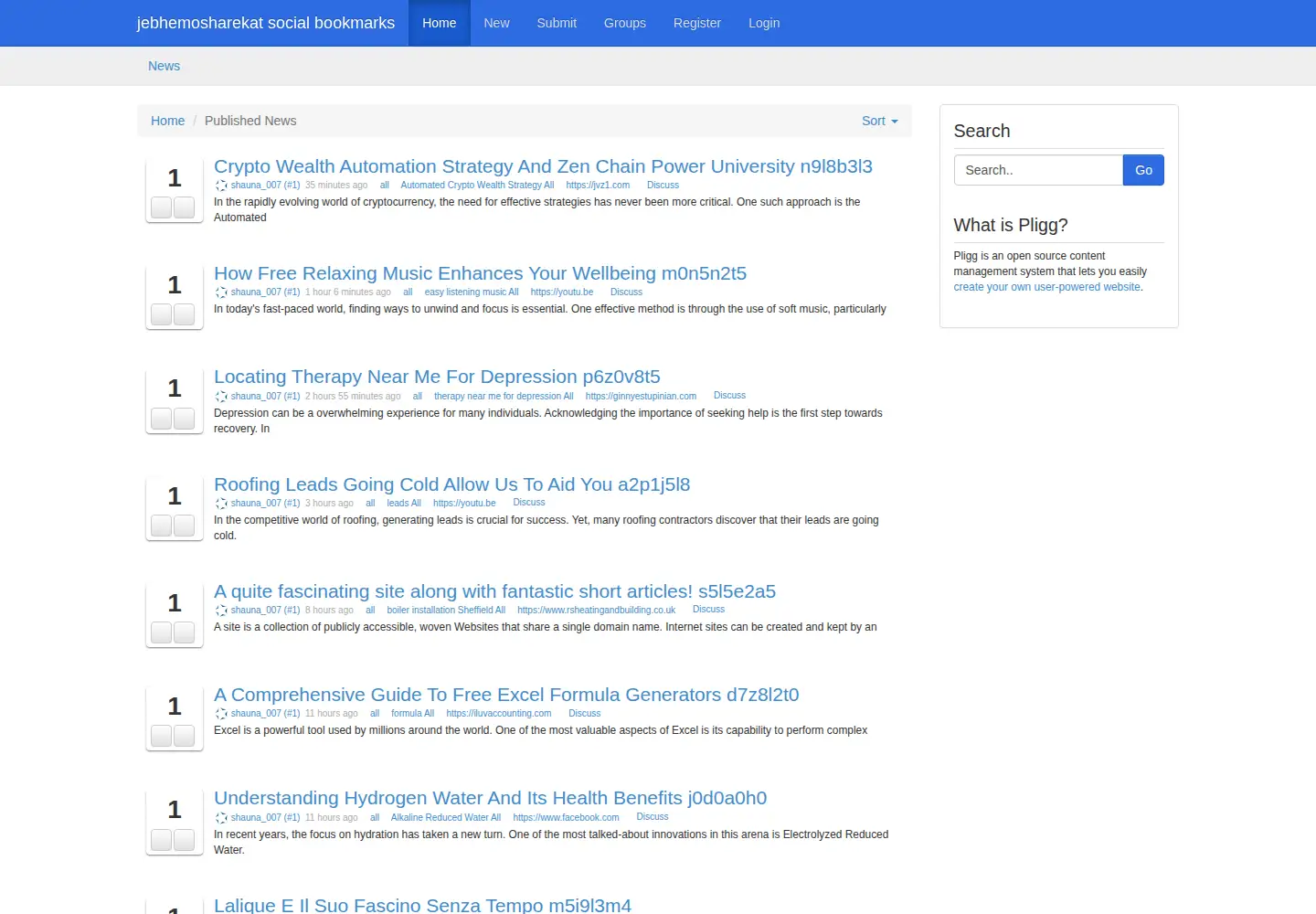The image size is (1316, 914).
Task: Upvote the Free Relaxing Music story
Action: tap(161, 314)
